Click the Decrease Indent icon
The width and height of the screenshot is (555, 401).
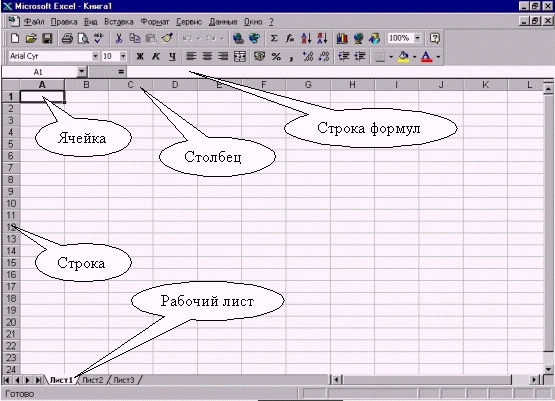click(x=344, y=56)
